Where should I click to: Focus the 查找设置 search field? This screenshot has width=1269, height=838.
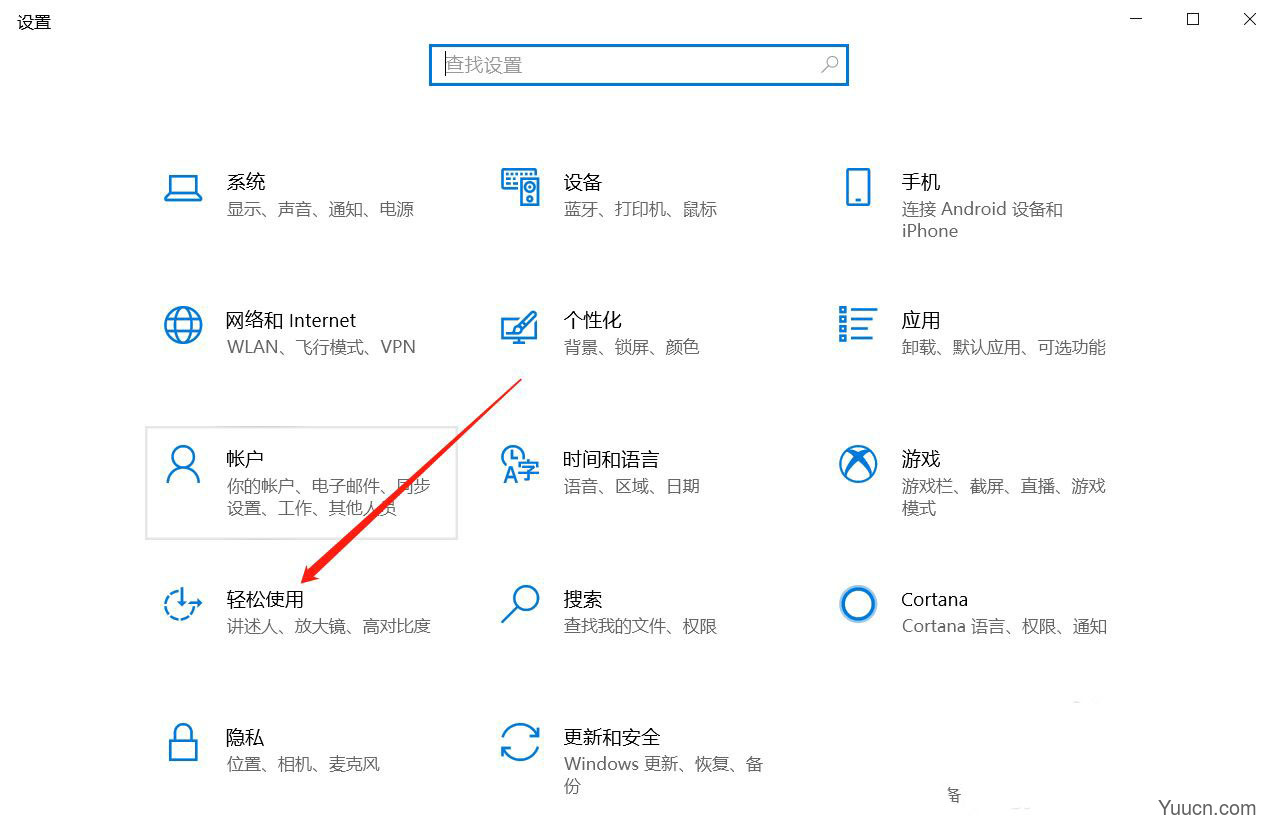point(639,65)
